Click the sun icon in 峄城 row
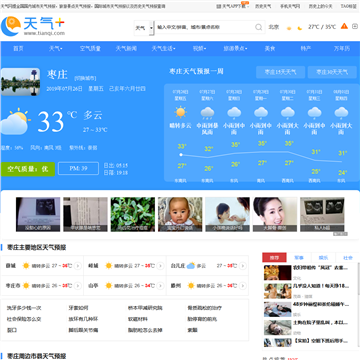Screen dimensions: 360x360 [x=108, y=266]
